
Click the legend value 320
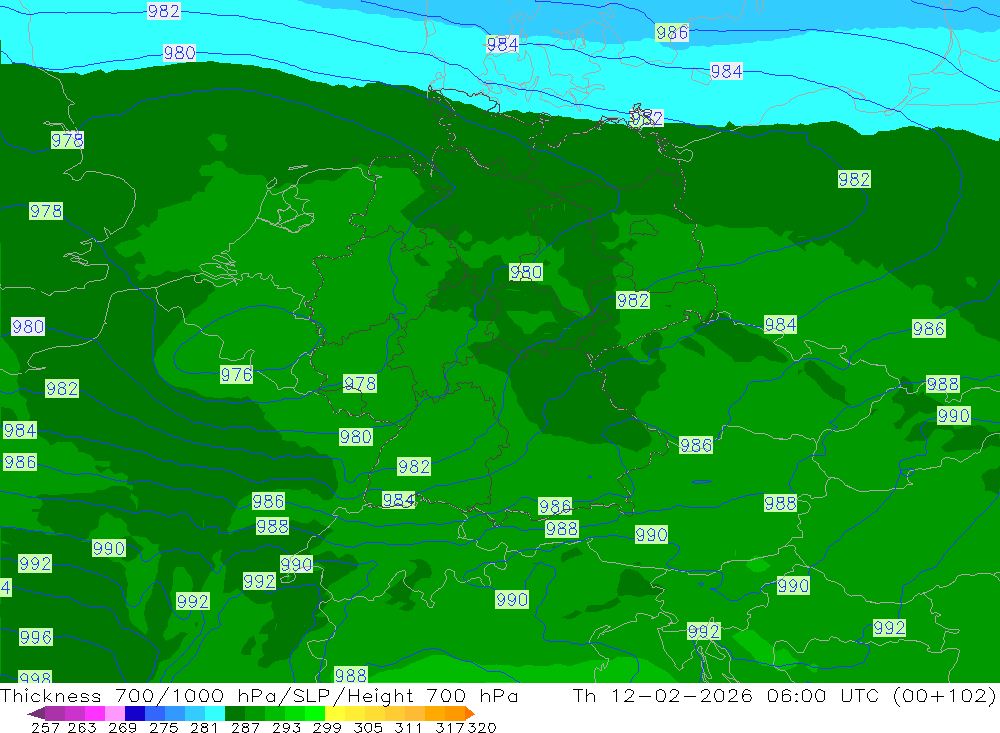click(482, 727)
